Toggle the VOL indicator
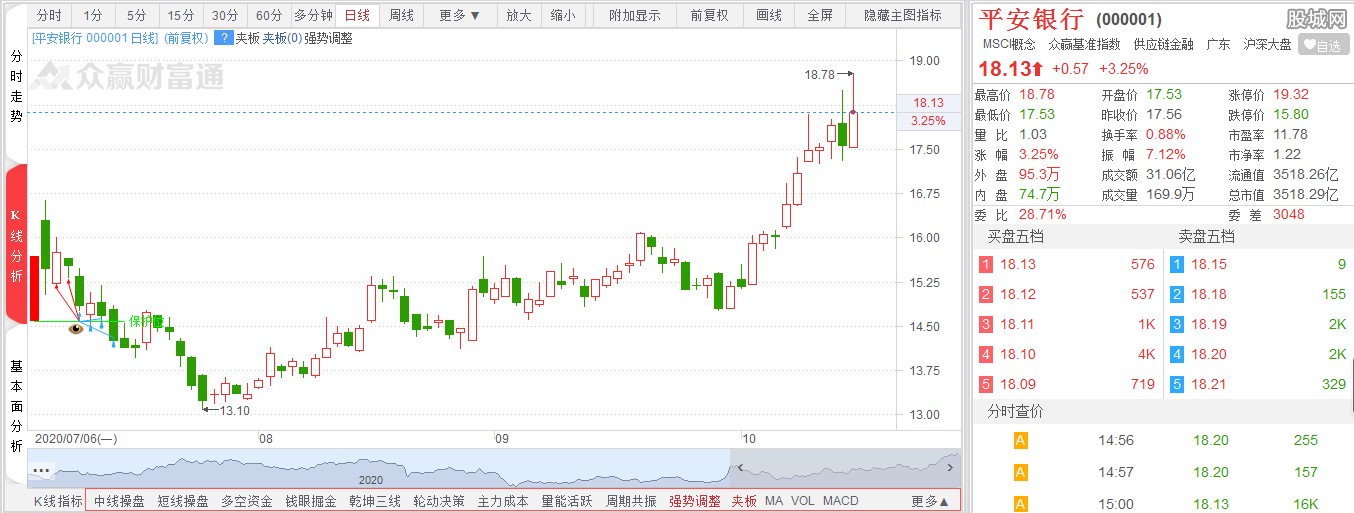 [803, 501]
